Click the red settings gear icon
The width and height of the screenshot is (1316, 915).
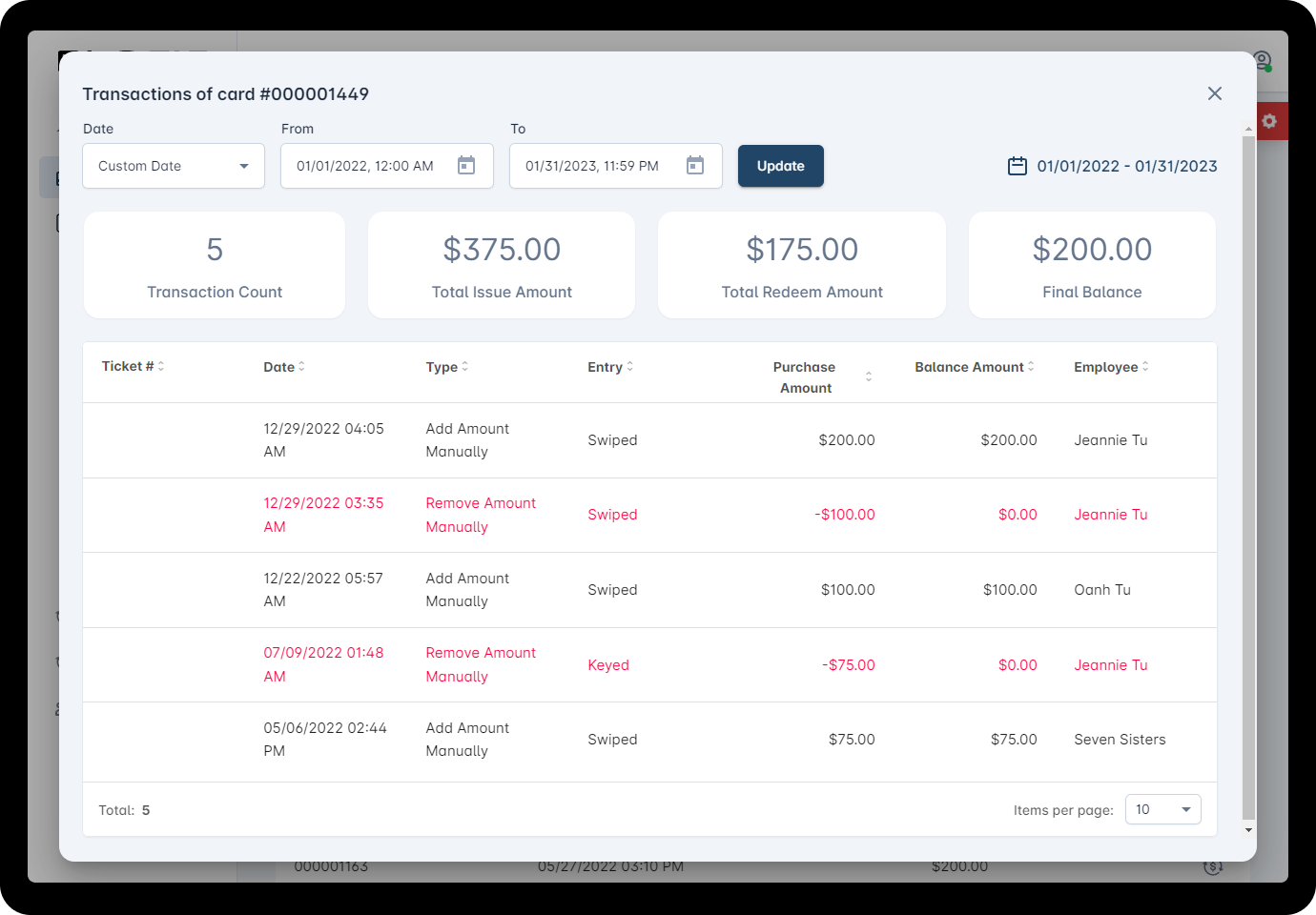pyautogui.click(x=1269, y=121)
